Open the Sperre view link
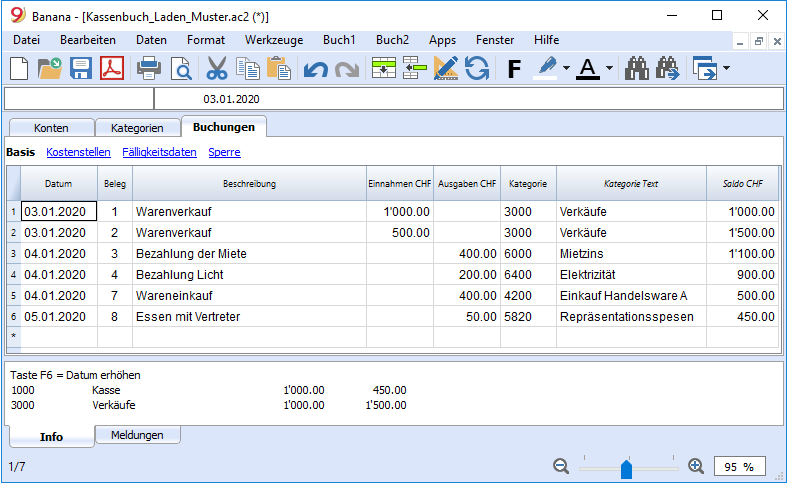Screen dimensions: 787x483 tap(224, 152)
